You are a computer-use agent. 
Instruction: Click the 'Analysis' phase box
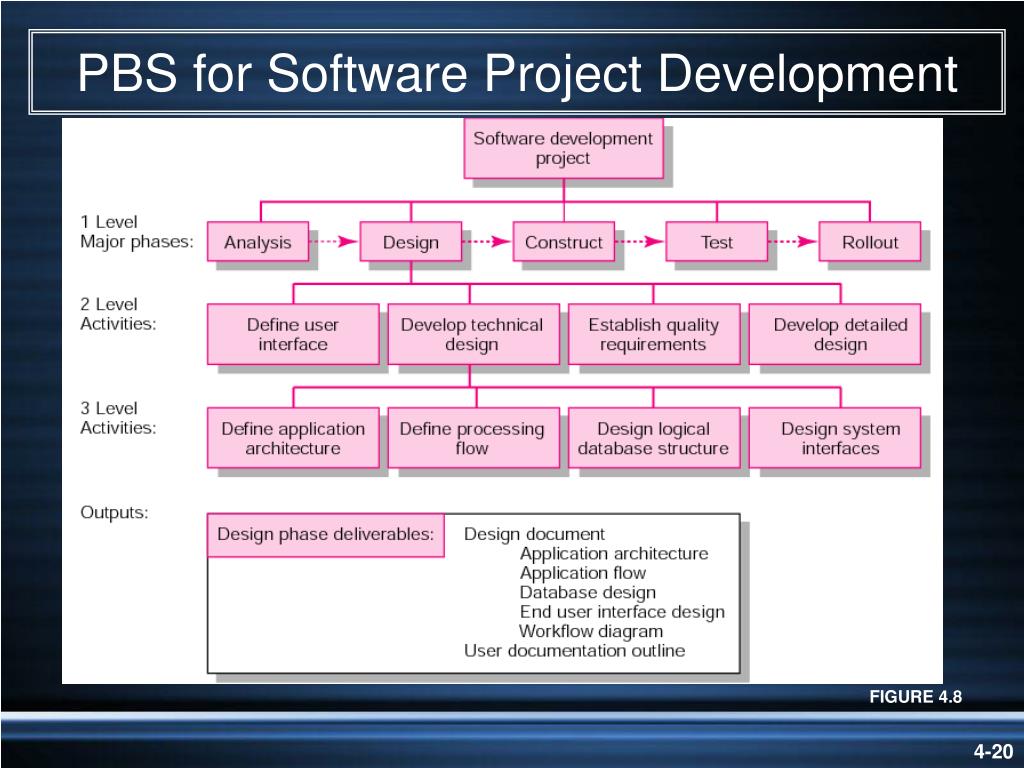[258, 242]
